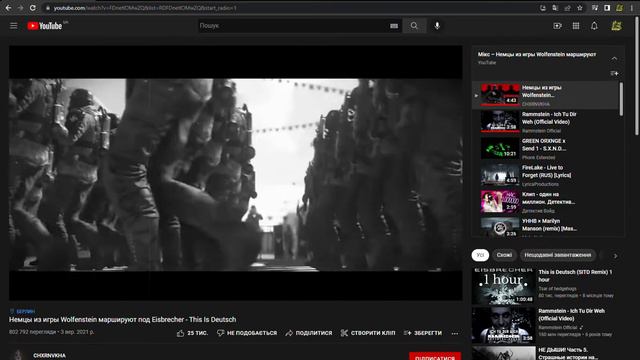Click the Мікс playlist title text
This screenshot has width=640, height=360.
coord(537,54)
